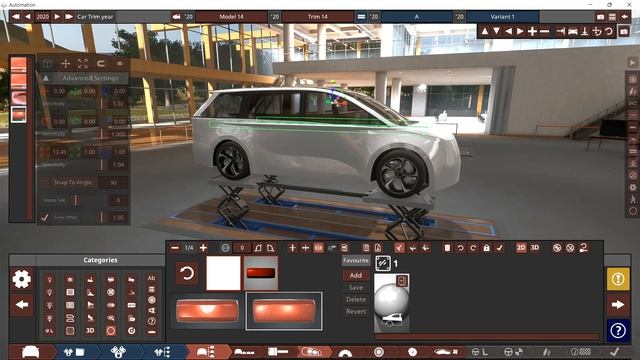Move camera up with the up triangle
Screen dimensions: 640x360
tap(484, 31)
